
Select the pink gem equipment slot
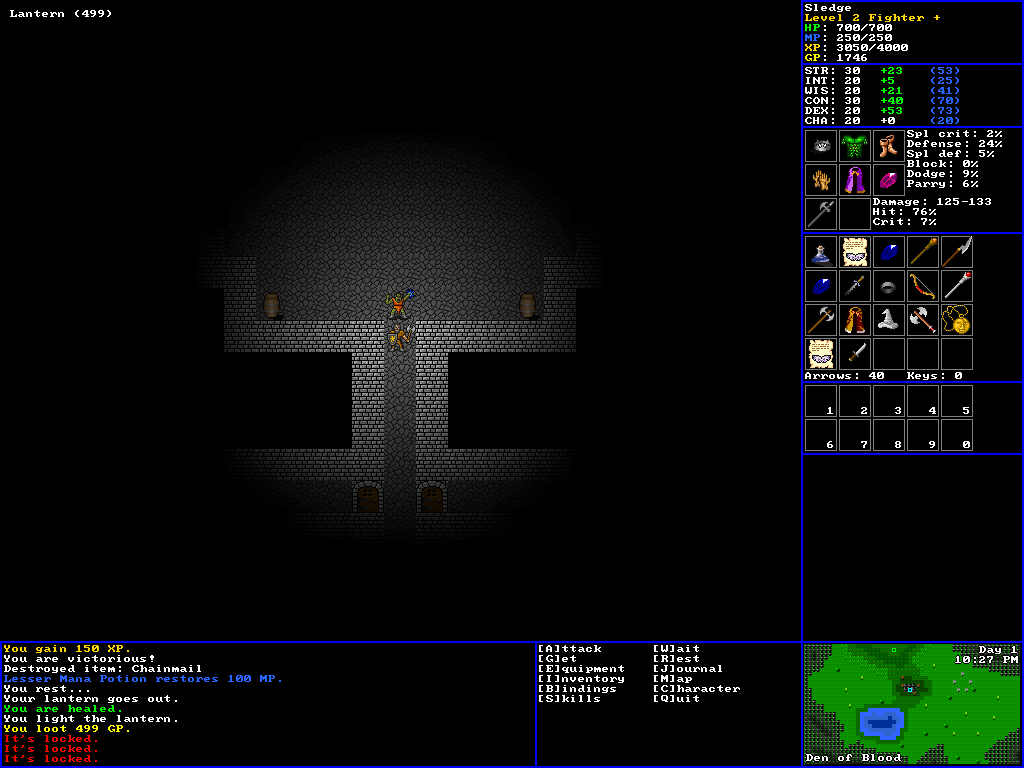(x=889, y=180)
